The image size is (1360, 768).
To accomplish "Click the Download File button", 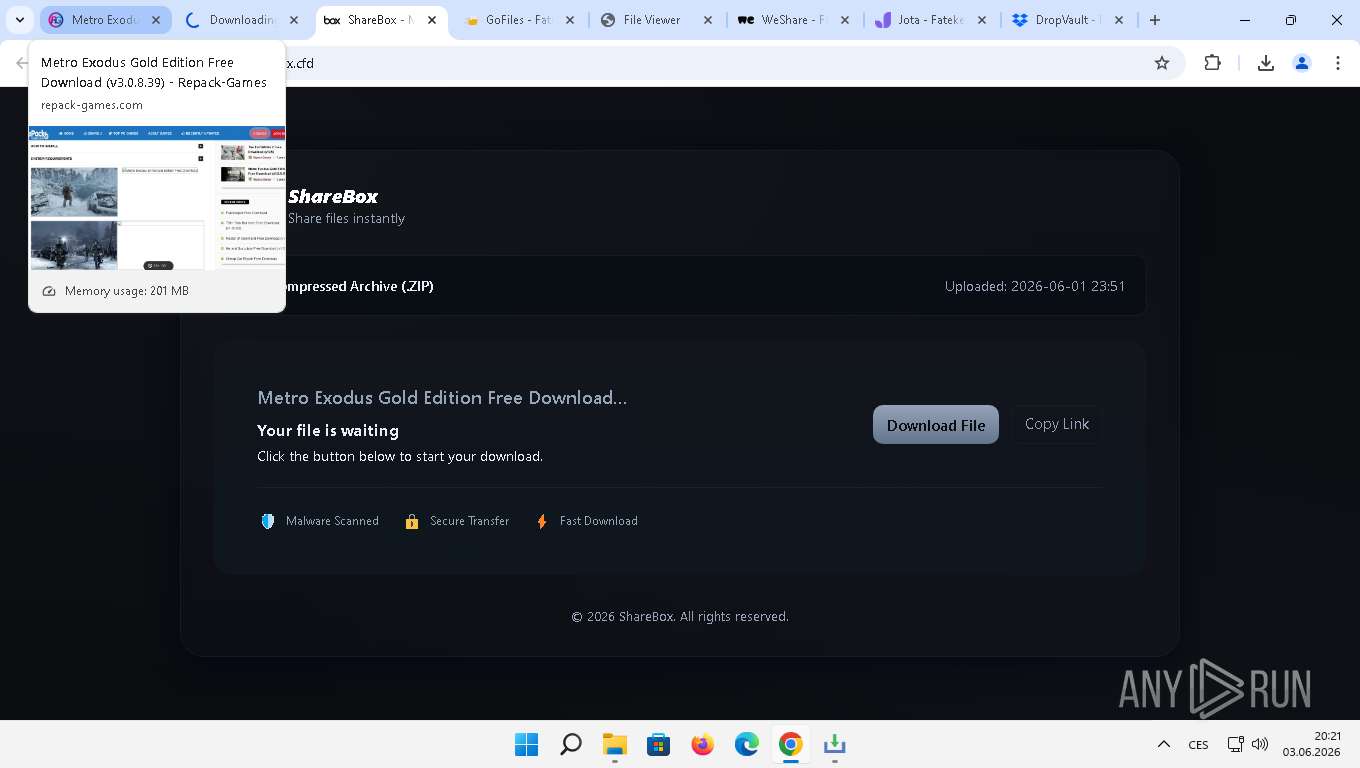I will [x=936, y=425].
